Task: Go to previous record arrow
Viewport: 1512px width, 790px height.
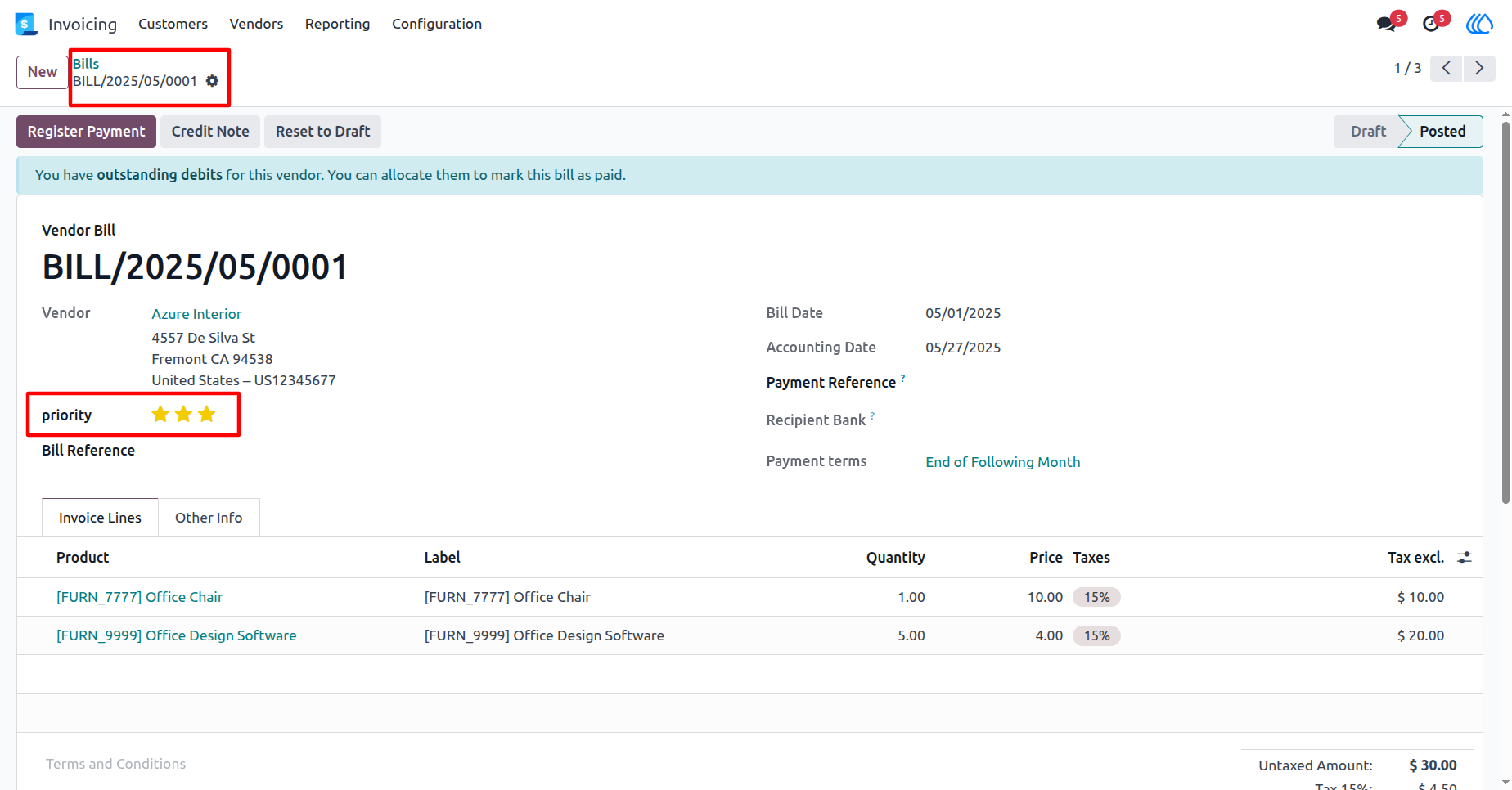Action: tap(1447, 68)
